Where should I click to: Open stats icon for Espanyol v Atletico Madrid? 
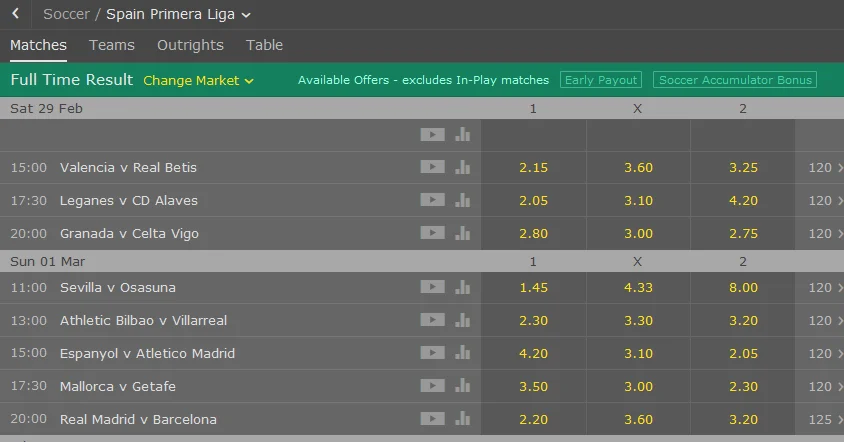(x=462, y=354)
